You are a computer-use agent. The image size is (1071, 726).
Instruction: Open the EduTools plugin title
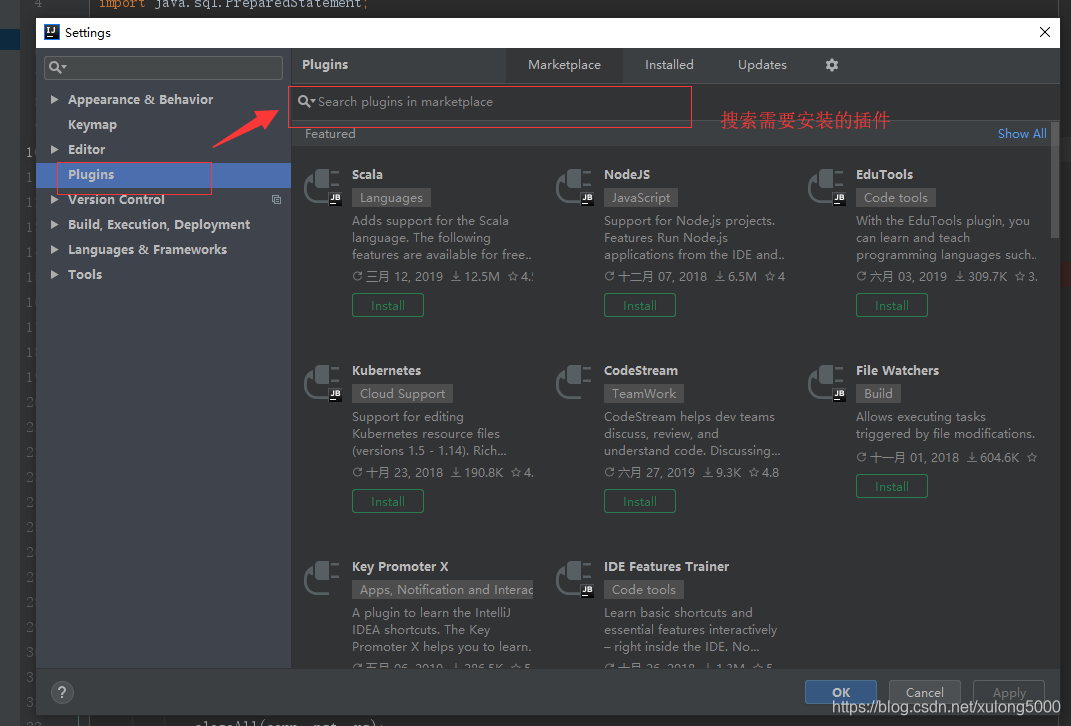point(884,175)
